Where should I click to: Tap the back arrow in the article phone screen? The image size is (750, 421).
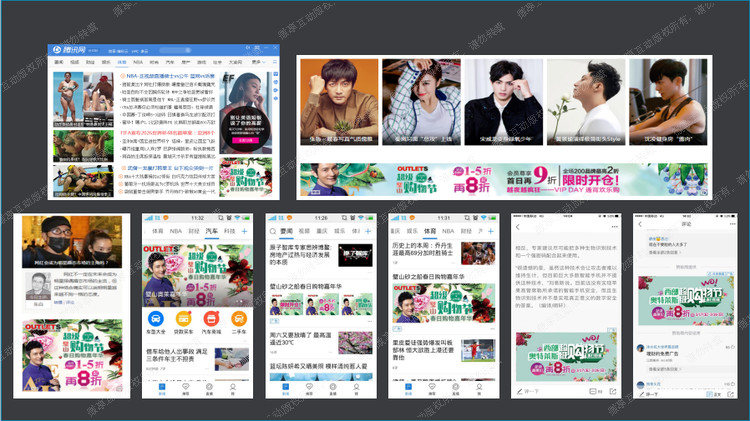pos(518,227)
